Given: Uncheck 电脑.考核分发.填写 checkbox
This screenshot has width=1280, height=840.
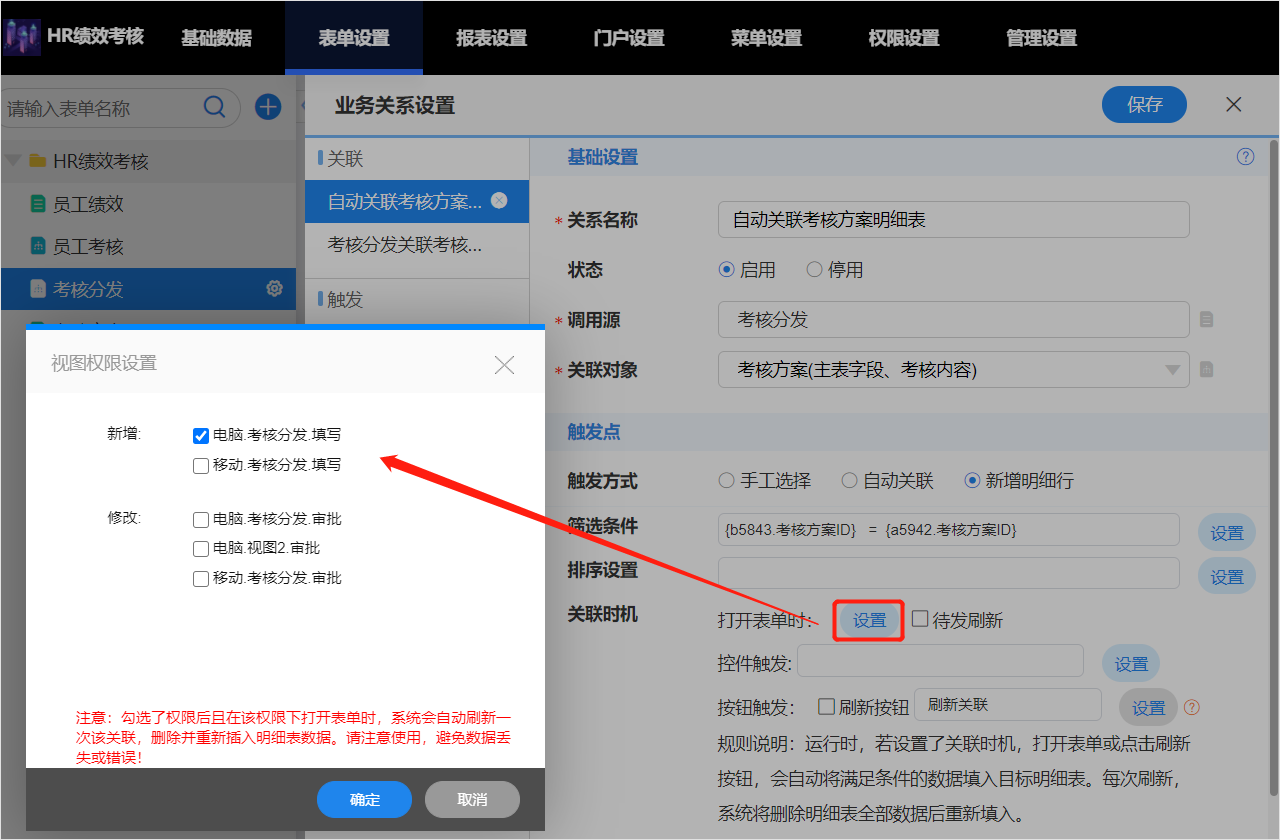Looking at the screenshot, I should click(x=201, y=435).
